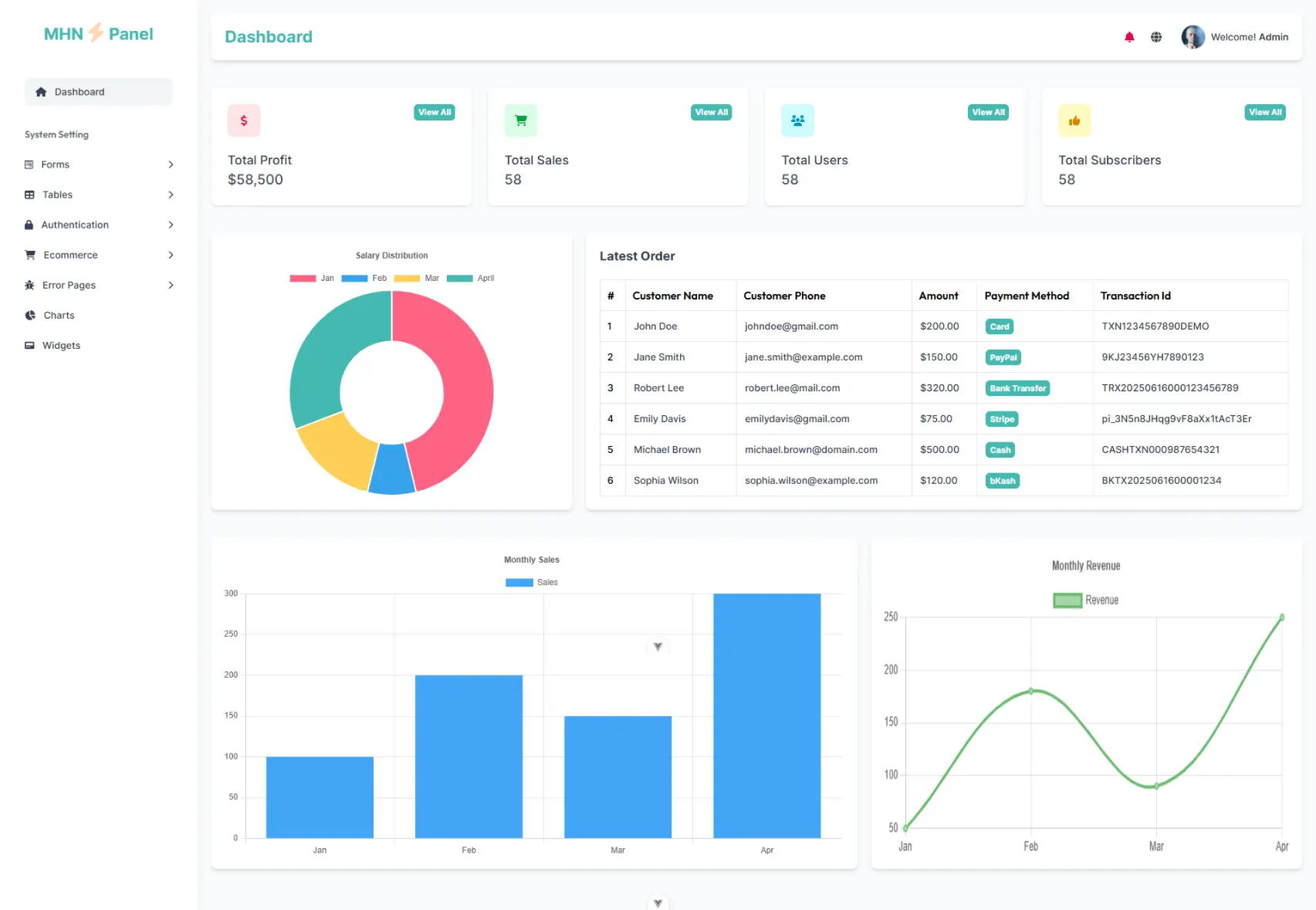Click View All on Total Profit card
Viewport: 1316px width, 910px height.
pyautogui.click(x=435, y=113)
